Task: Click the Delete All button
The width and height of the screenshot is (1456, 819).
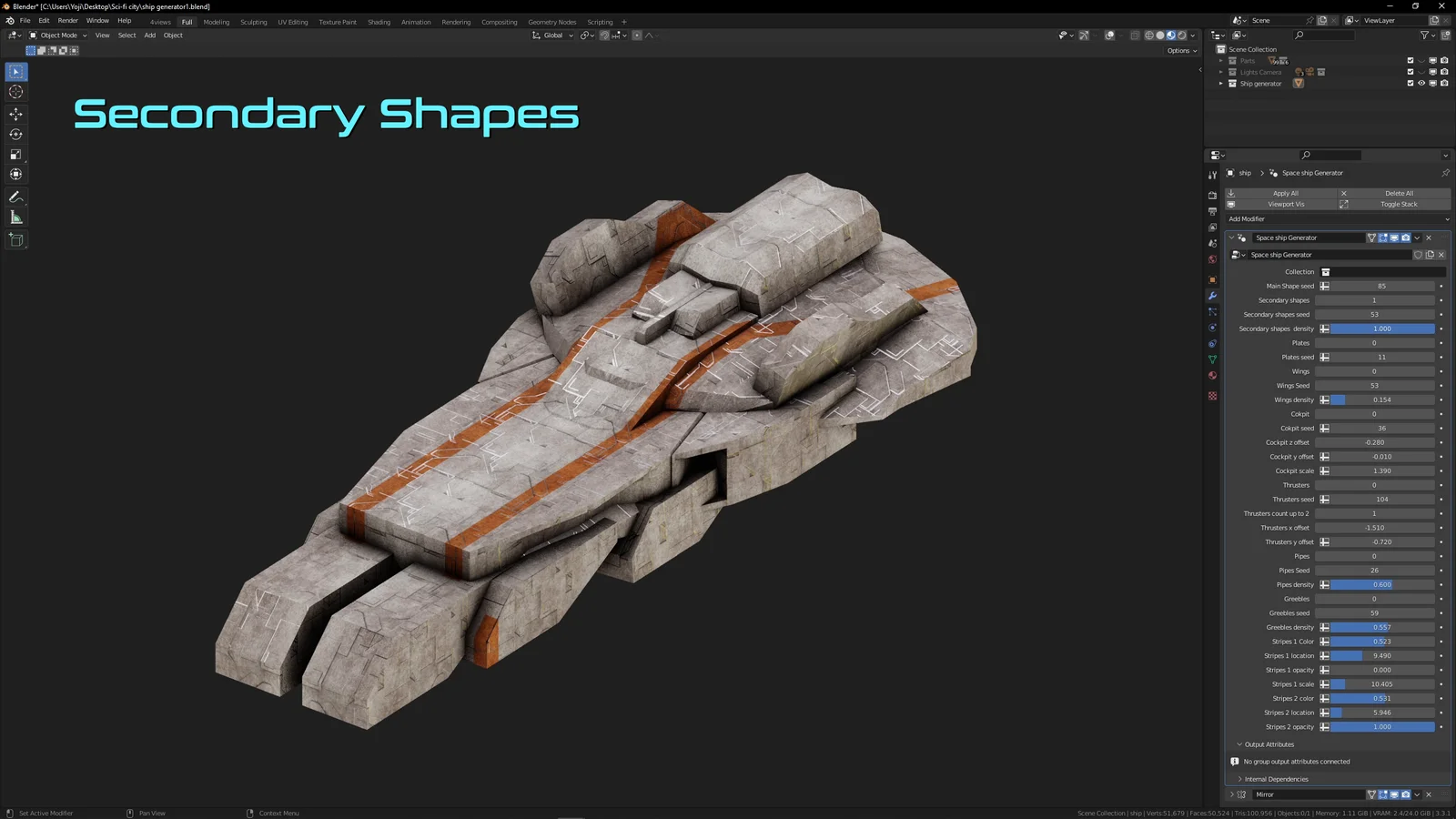Action: coord(1398,193)
